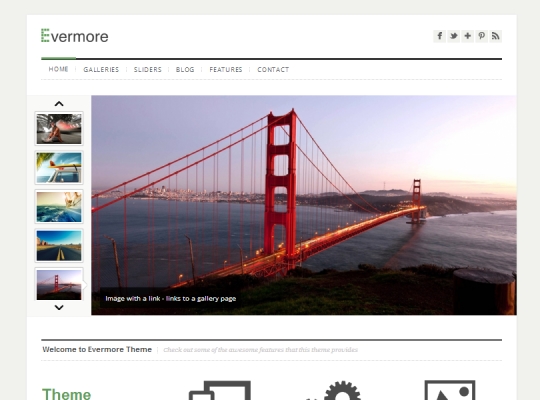The width and height of the screenshot is (540, 400).
Task: Click the Welcome to Evermore Theme heading
Action: [x=97, y=349]
